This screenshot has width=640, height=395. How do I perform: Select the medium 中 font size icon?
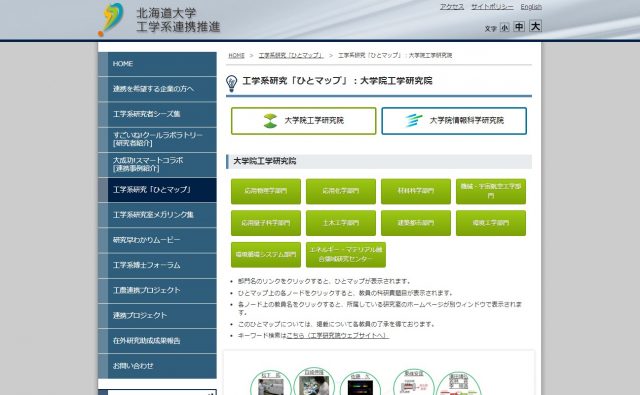(x=519, y=27)
